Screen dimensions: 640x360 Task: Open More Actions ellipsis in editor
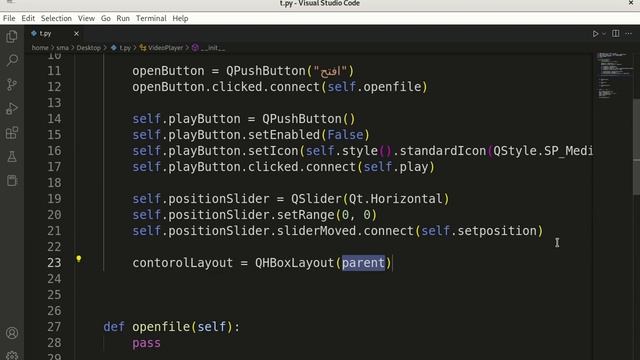629,33
